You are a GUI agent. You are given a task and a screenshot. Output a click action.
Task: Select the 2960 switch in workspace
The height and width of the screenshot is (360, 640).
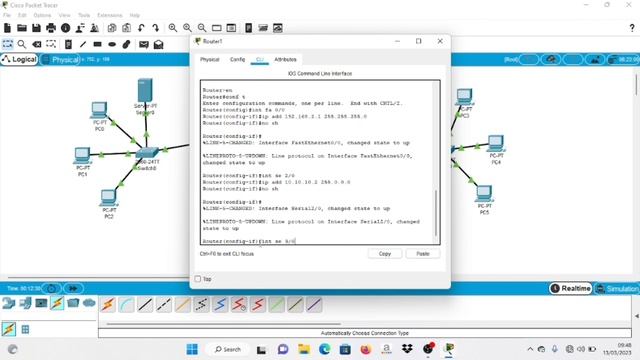146,154
